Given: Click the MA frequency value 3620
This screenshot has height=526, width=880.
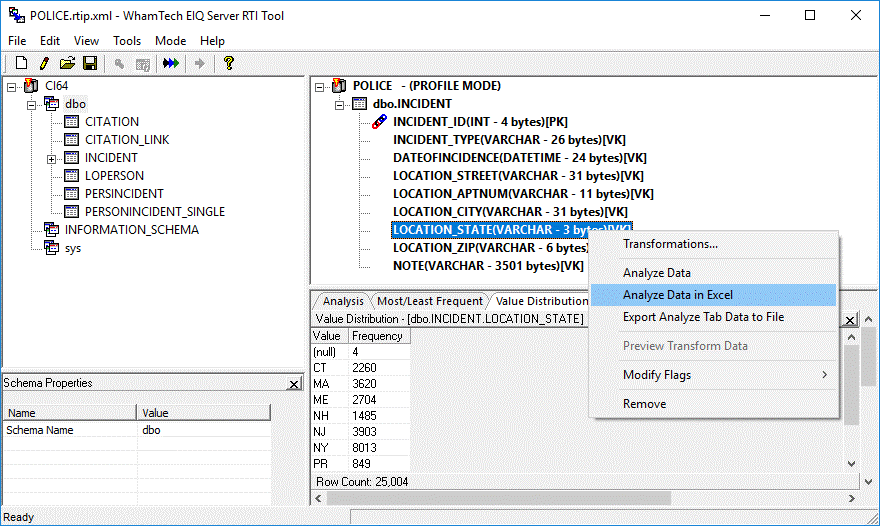Looking at the screenshot, I should [x=364, y=384].
